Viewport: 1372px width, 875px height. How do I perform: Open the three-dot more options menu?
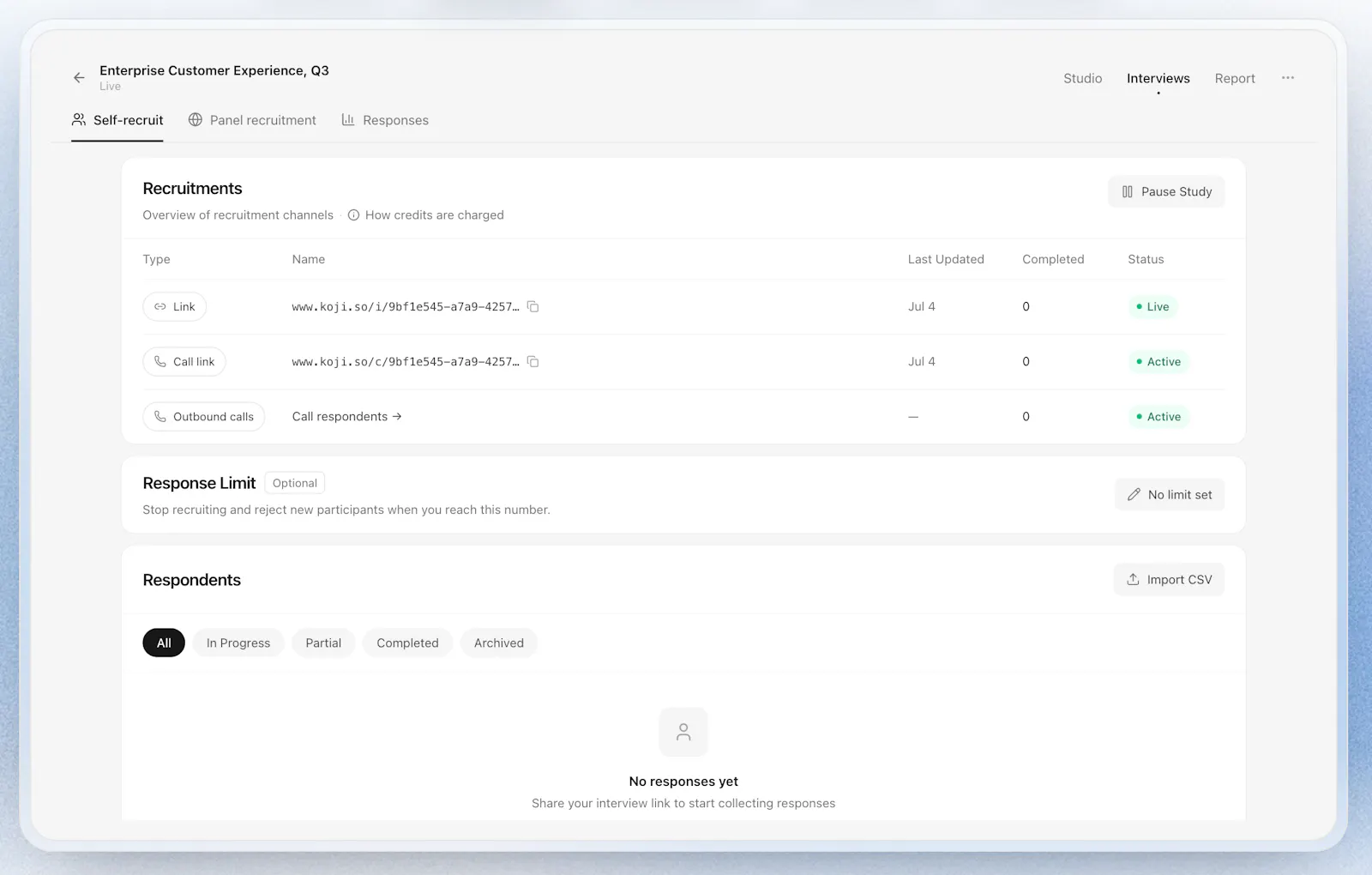pyautogui.click(x=1288, y=78)
